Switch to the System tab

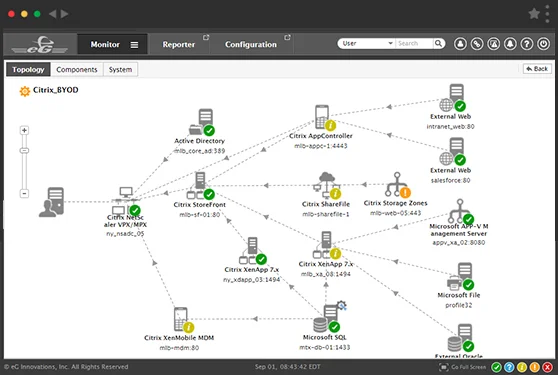coord(120,69)
